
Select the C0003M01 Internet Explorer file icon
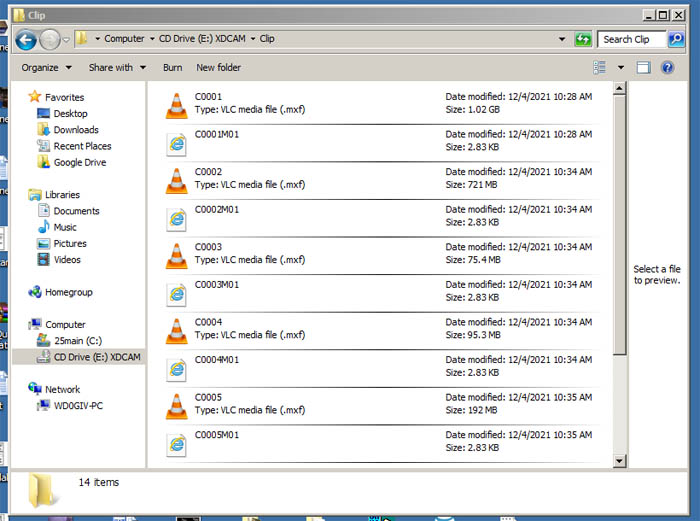(176, 292)
